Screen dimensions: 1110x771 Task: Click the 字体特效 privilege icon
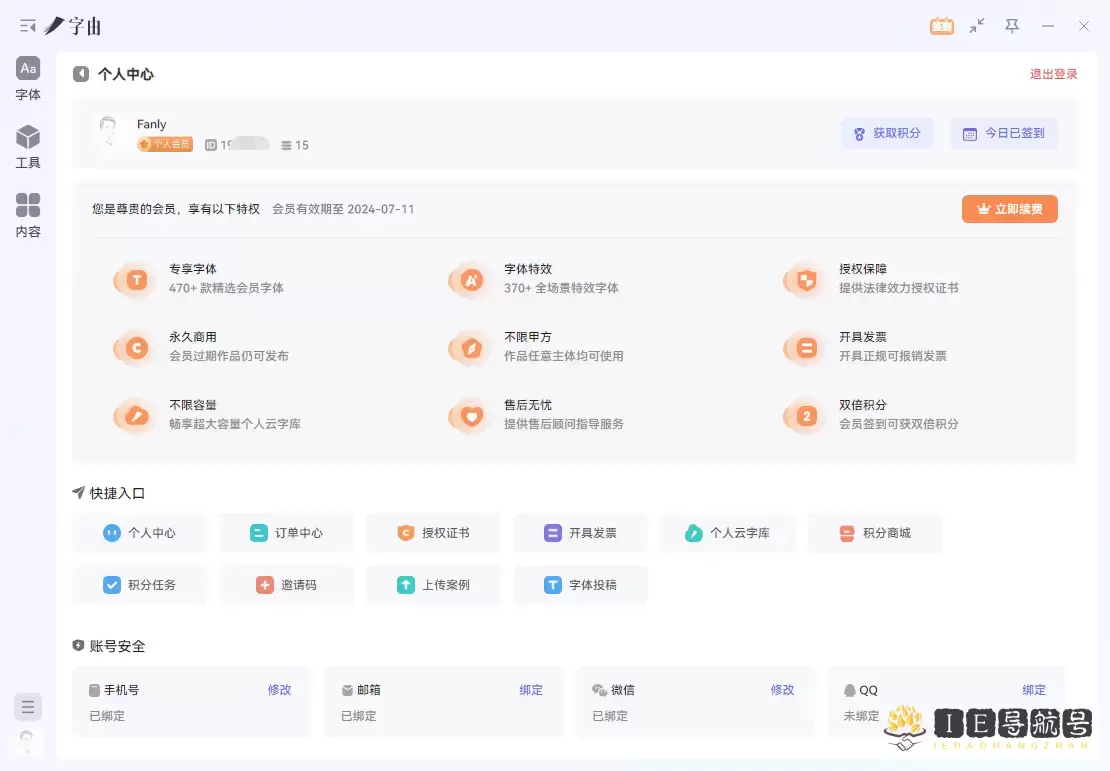coord(470,280)
